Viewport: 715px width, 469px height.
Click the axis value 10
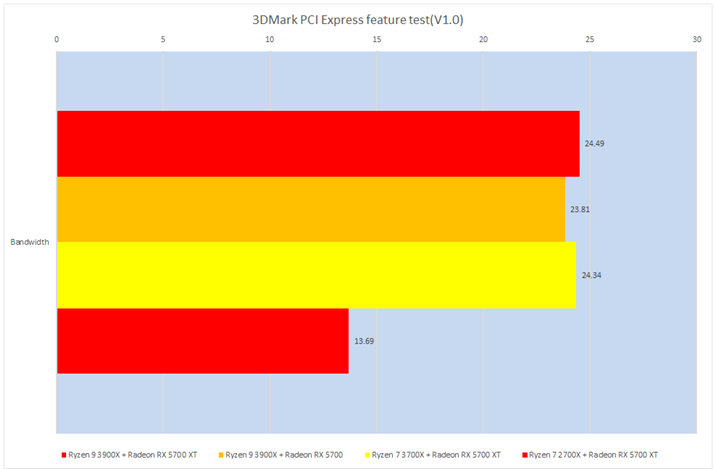pyautogui.click(x=270, y=40)
